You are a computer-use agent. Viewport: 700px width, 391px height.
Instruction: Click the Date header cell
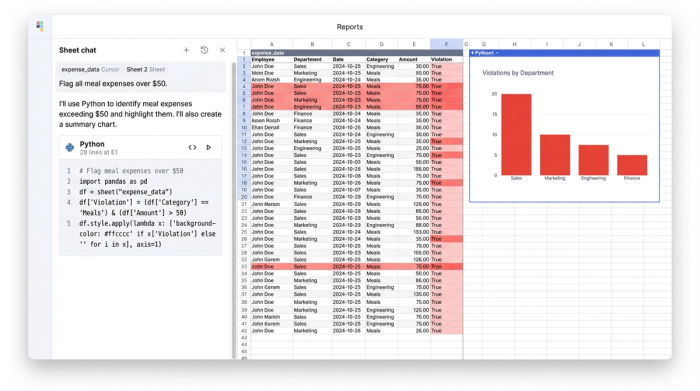click(x=348, y=59)
